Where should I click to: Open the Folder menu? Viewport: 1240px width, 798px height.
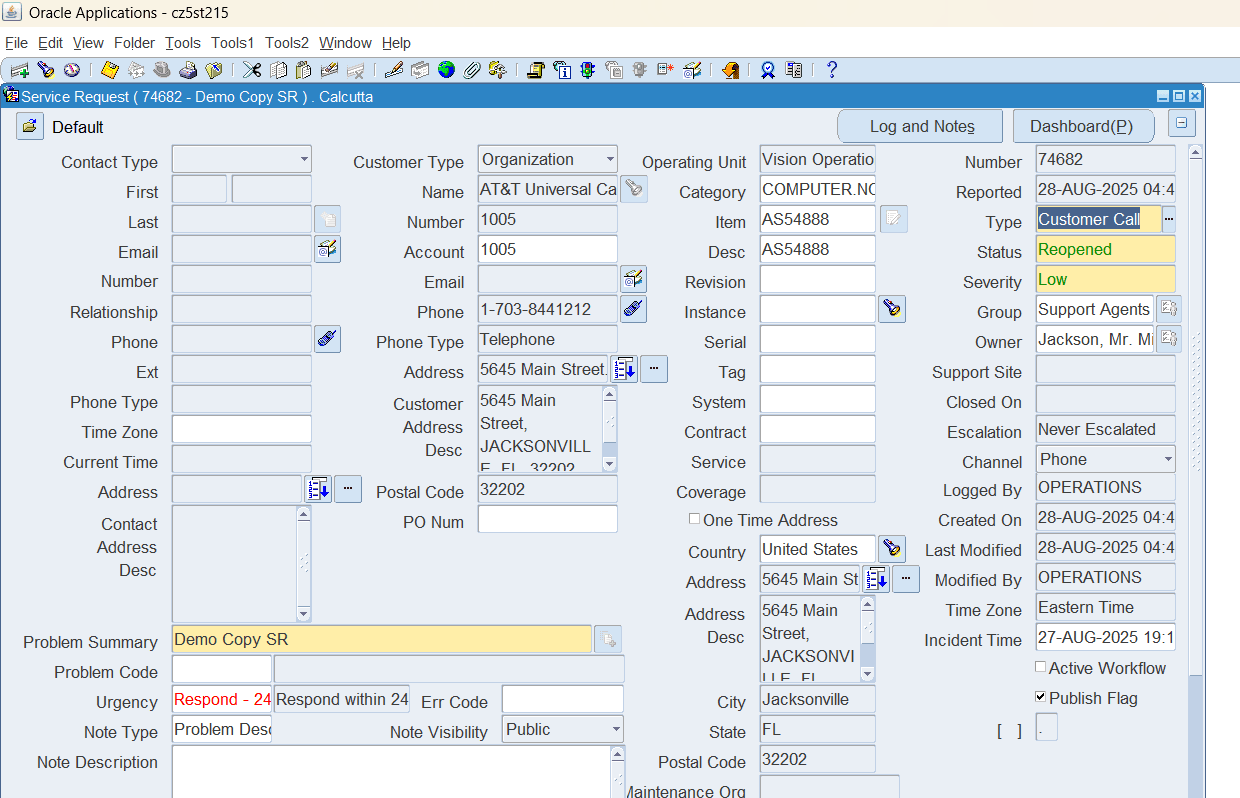point(134,43)
